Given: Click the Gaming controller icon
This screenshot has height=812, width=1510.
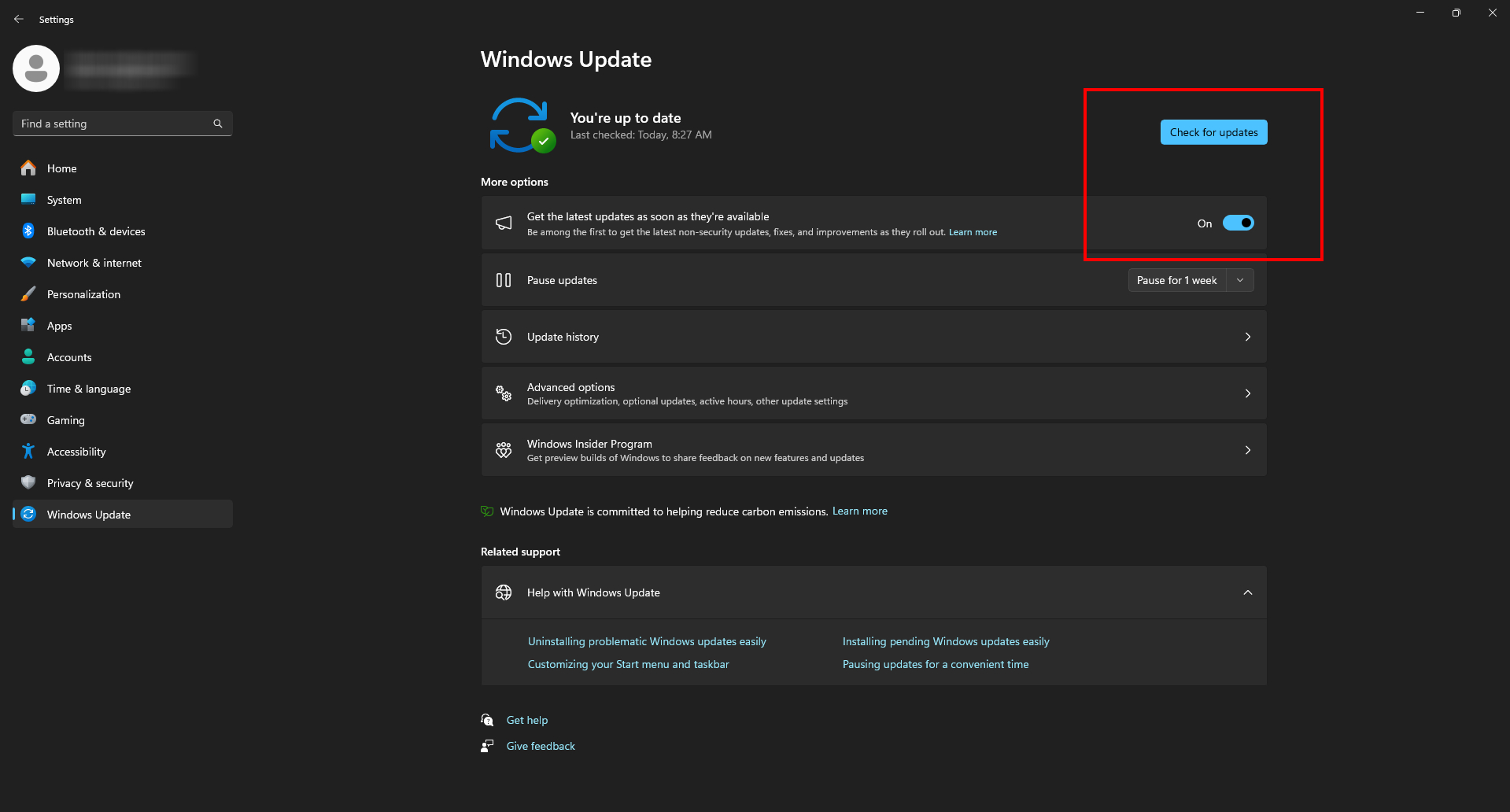Looking at the screenshot, I should [28, 419].
